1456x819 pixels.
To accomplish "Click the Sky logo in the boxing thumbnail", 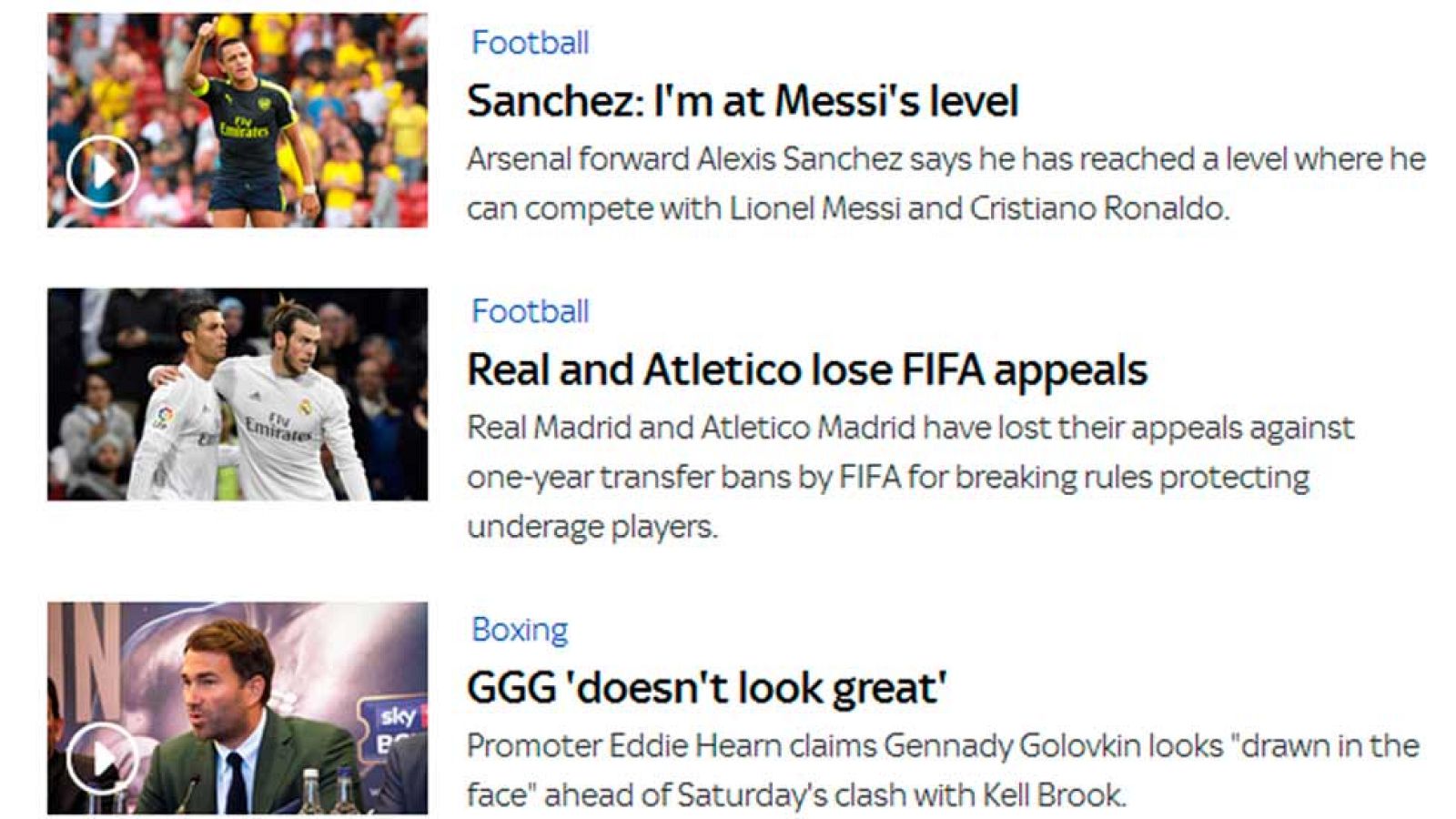I will tap(399, 716).
